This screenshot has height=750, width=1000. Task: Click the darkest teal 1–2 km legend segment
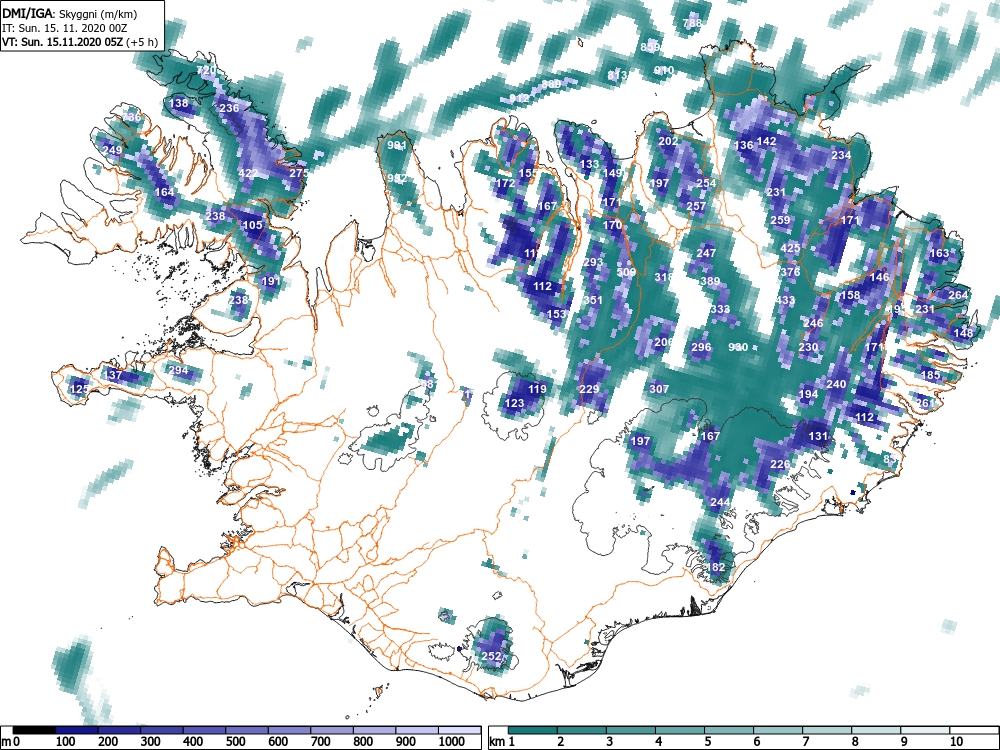(x=533, y=730)
